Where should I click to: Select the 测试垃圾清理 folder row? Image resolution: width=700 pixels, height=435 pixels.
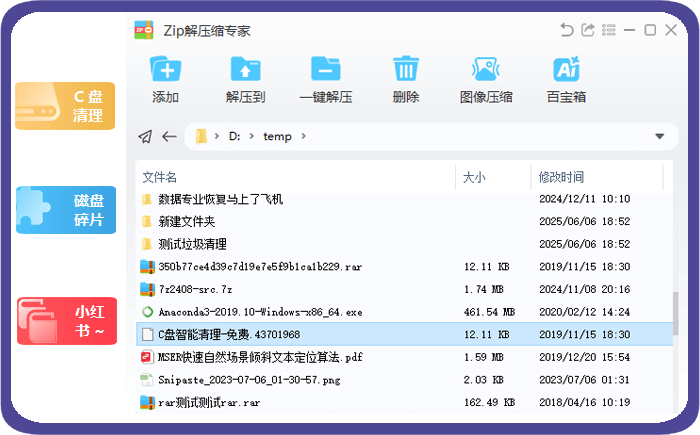(404, 244)
